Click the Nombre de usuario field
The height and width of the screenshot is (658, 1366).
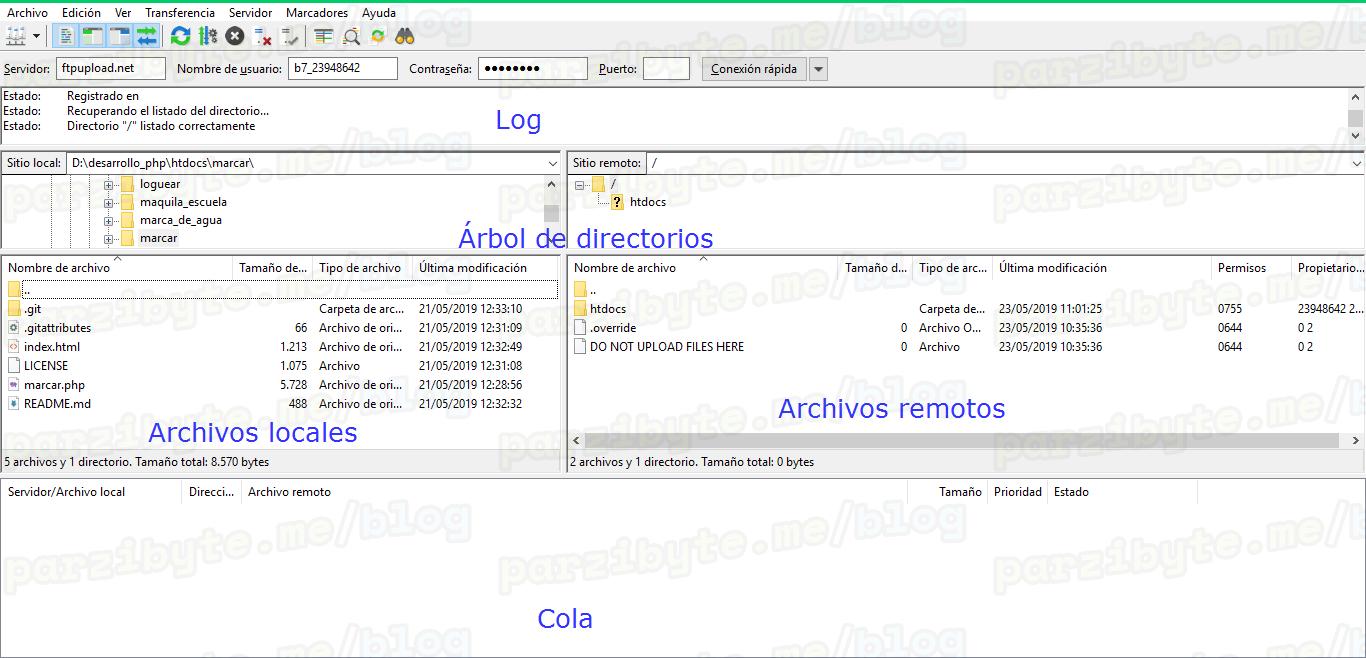[x=341, y=69]
